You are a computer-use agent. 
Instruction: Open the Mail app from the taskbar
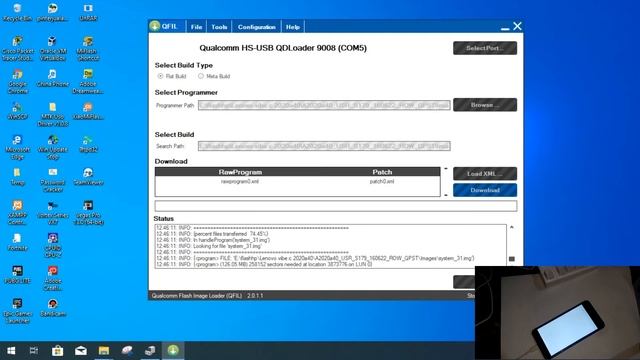[80, 351]
